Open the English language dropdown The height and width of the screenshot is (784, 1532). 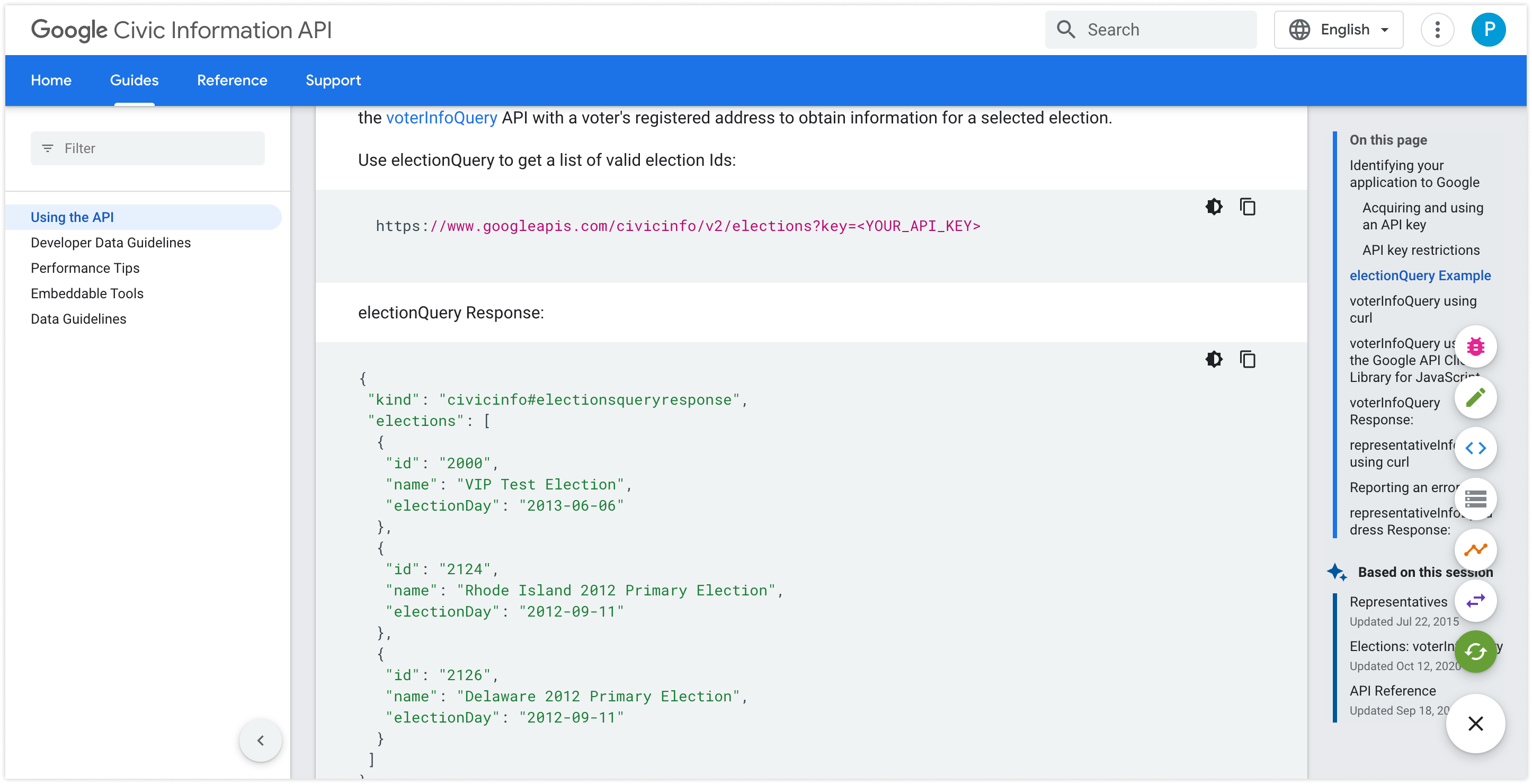click(1338, 30)
